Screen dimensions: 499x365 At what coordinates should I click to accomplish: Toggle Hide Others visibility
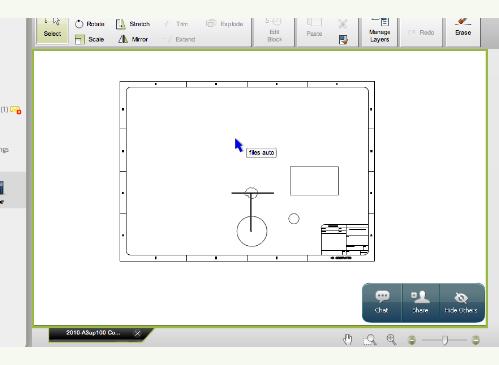point(461,302)
